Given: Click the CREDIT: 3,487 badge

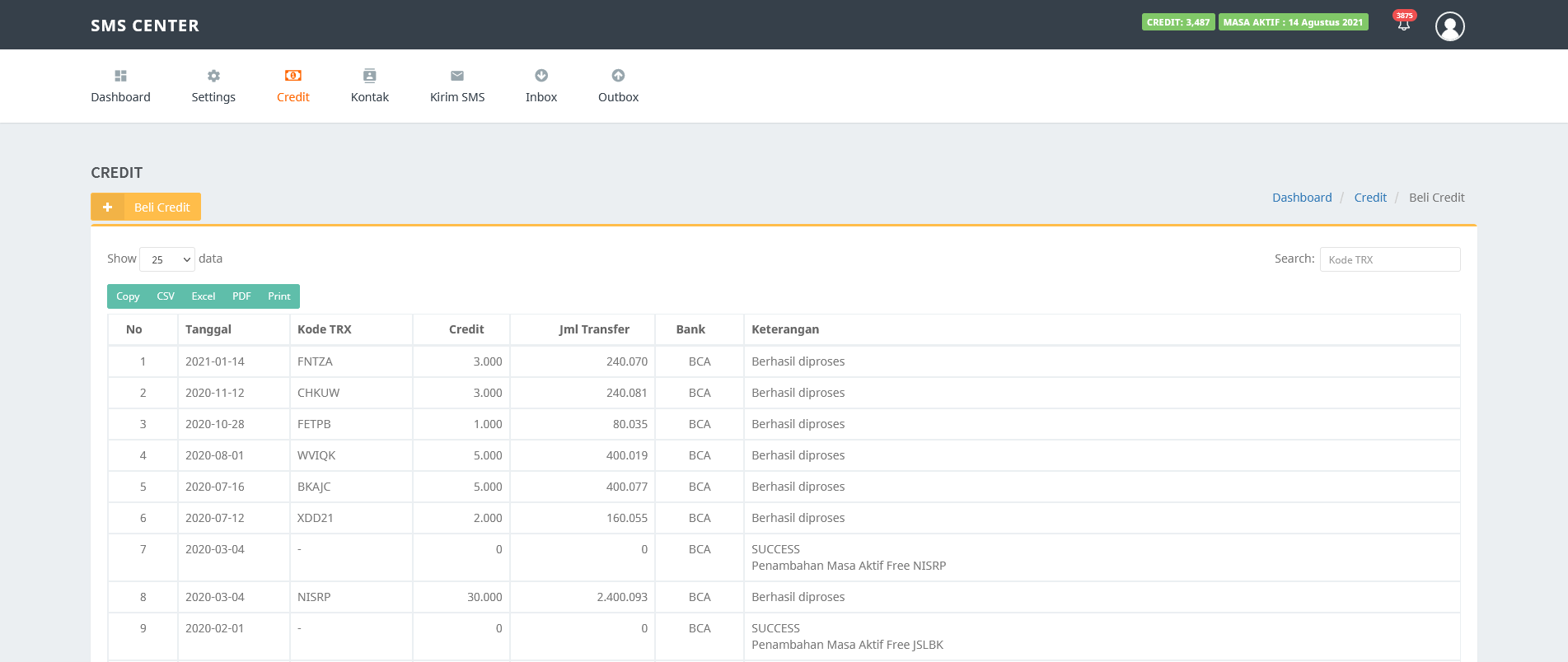Looking at the screenshot, I should point(1178,22).
